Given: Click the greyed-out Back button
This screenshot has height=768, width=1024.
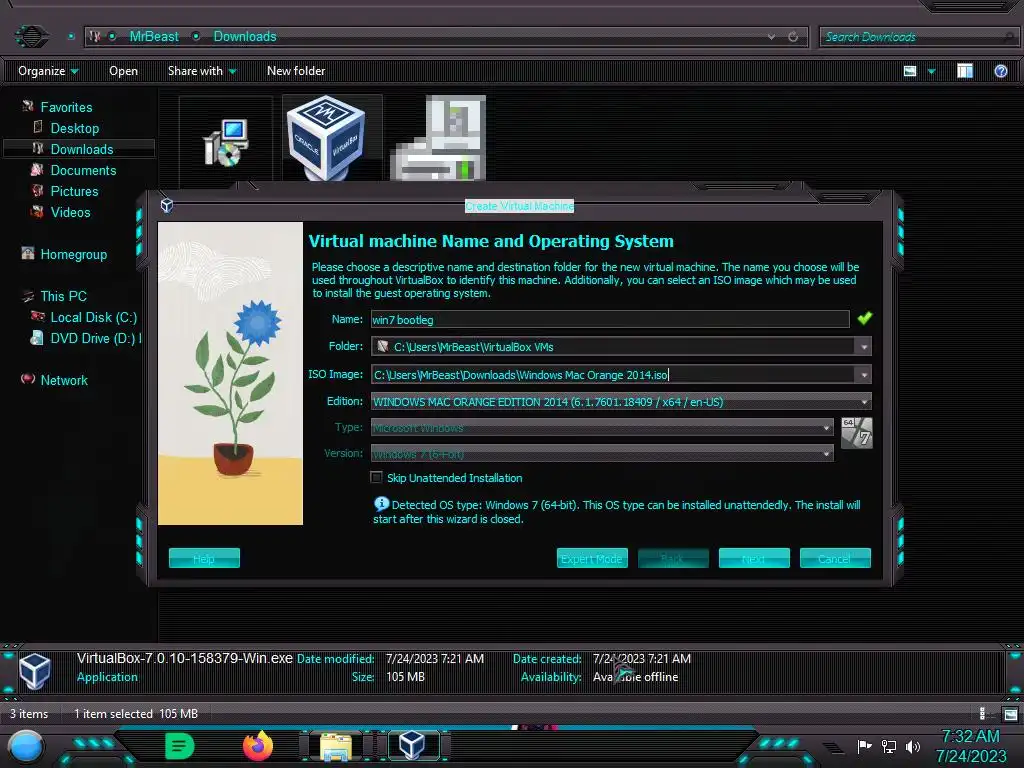Looking at the screenshot, I should click(673, 558).
